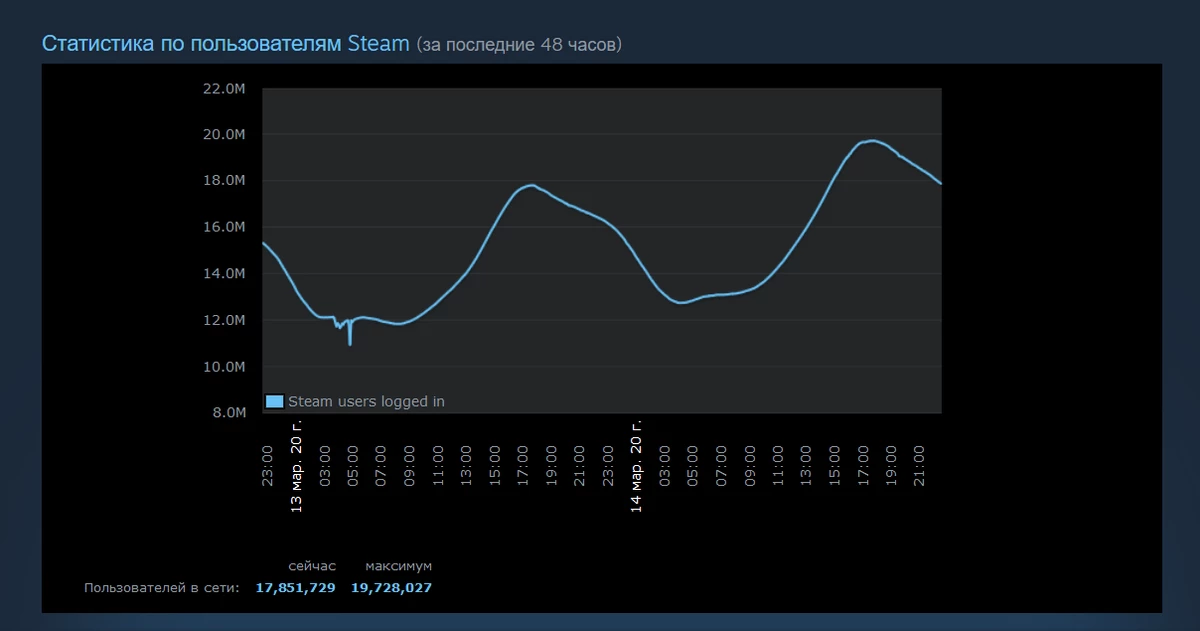The height and width of the screenshot is (631, 1200).
Task: Click the 12.0M y-axis label
Action: click(x=223, y=320)
